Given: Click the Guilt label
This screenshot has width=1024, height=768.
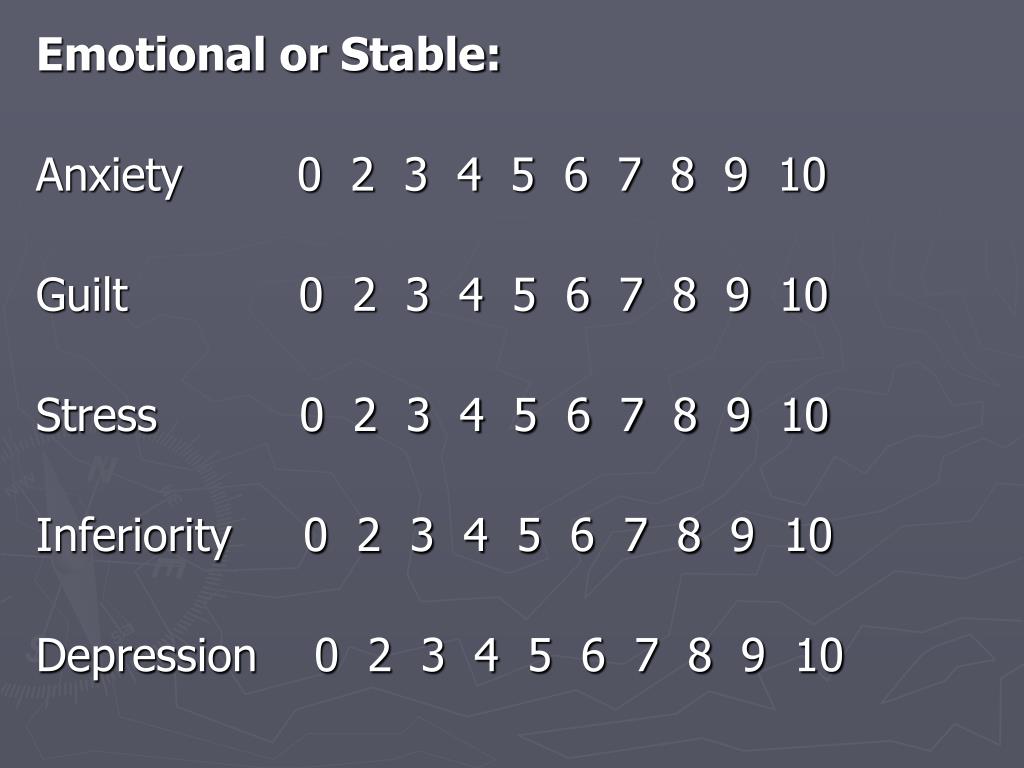Looking at the screenshot, I should (82, 295).
